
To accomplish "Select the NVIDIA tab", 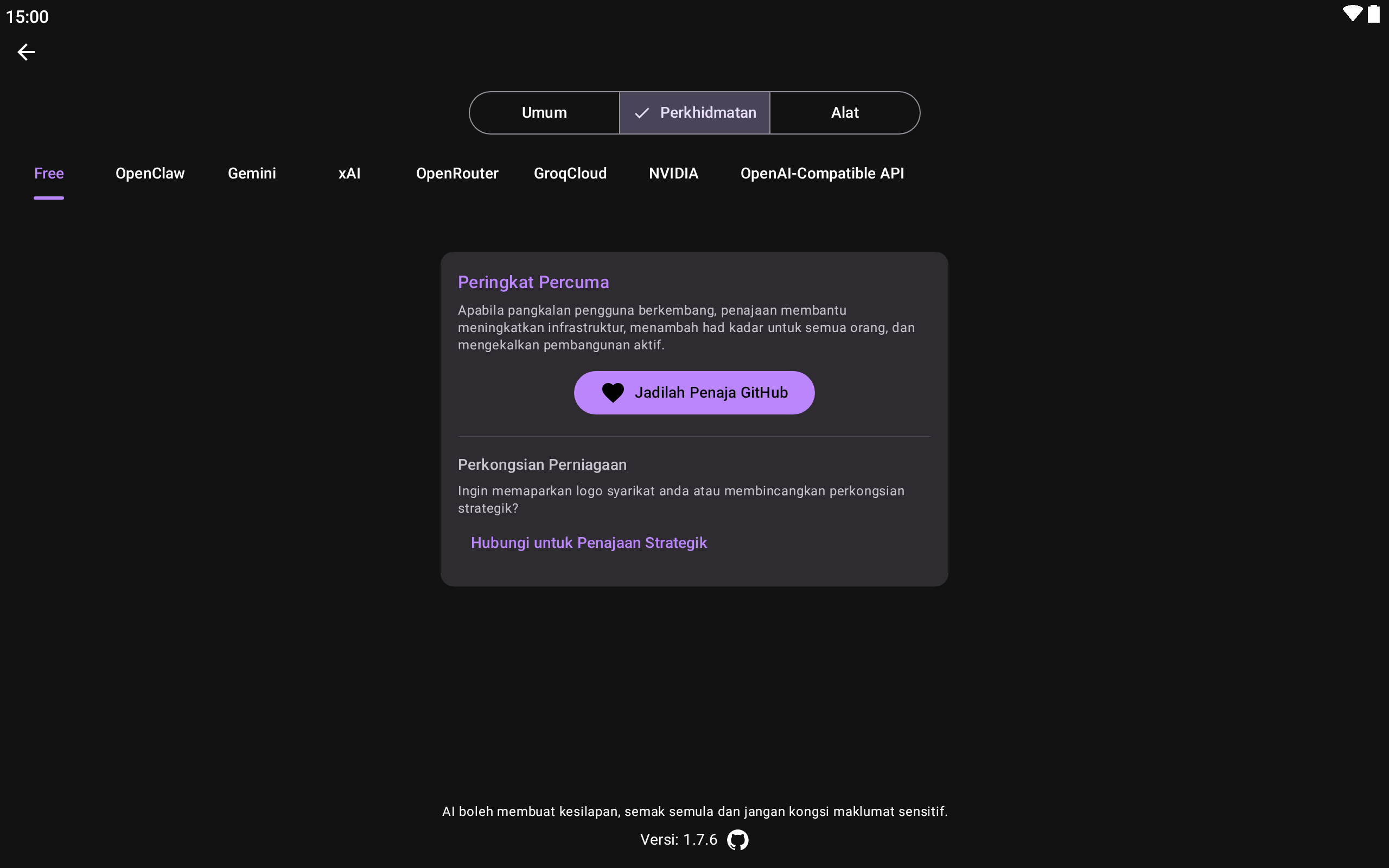I will coord(673,174).
